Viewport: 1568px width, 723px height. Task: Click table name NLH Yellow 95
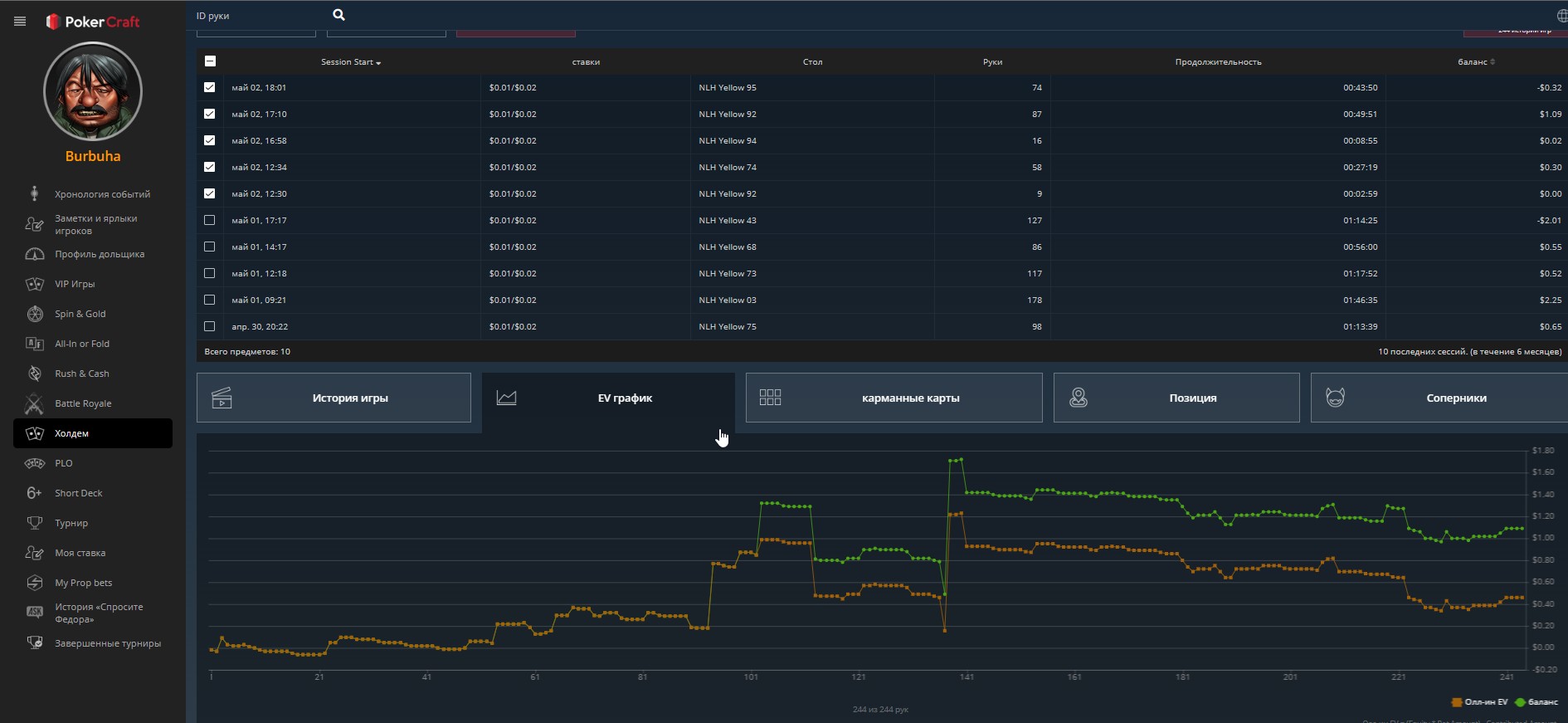(728, 87)
